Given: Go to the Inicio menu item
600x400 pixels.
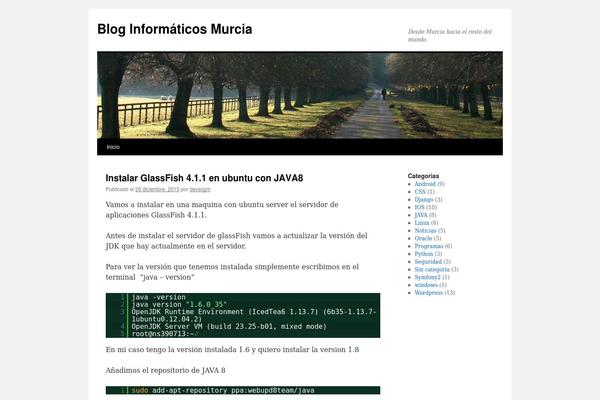Looking at the screenshot, I should click(x=113, y=147).
